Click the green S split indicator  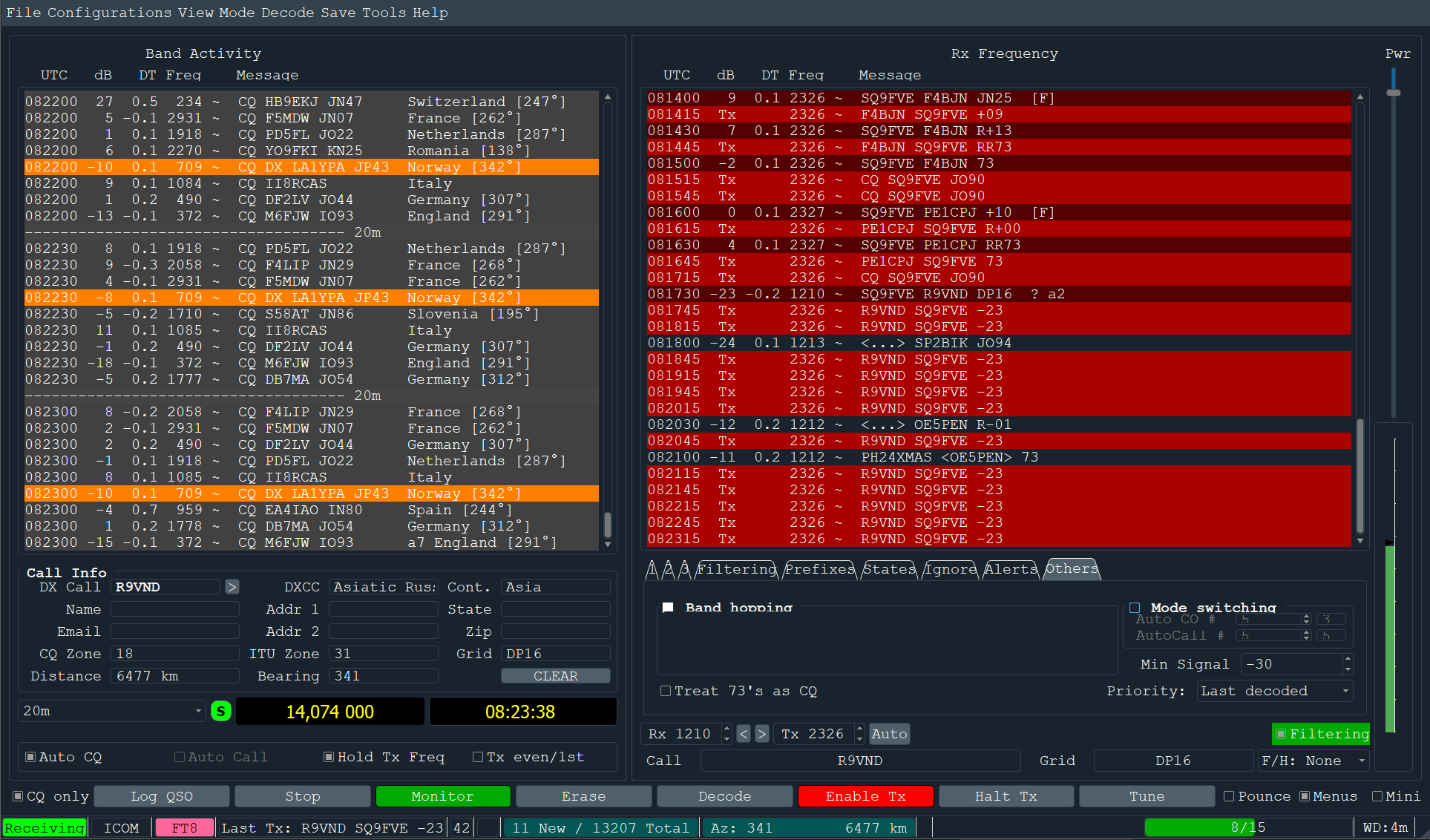click(x=220, y=711)
